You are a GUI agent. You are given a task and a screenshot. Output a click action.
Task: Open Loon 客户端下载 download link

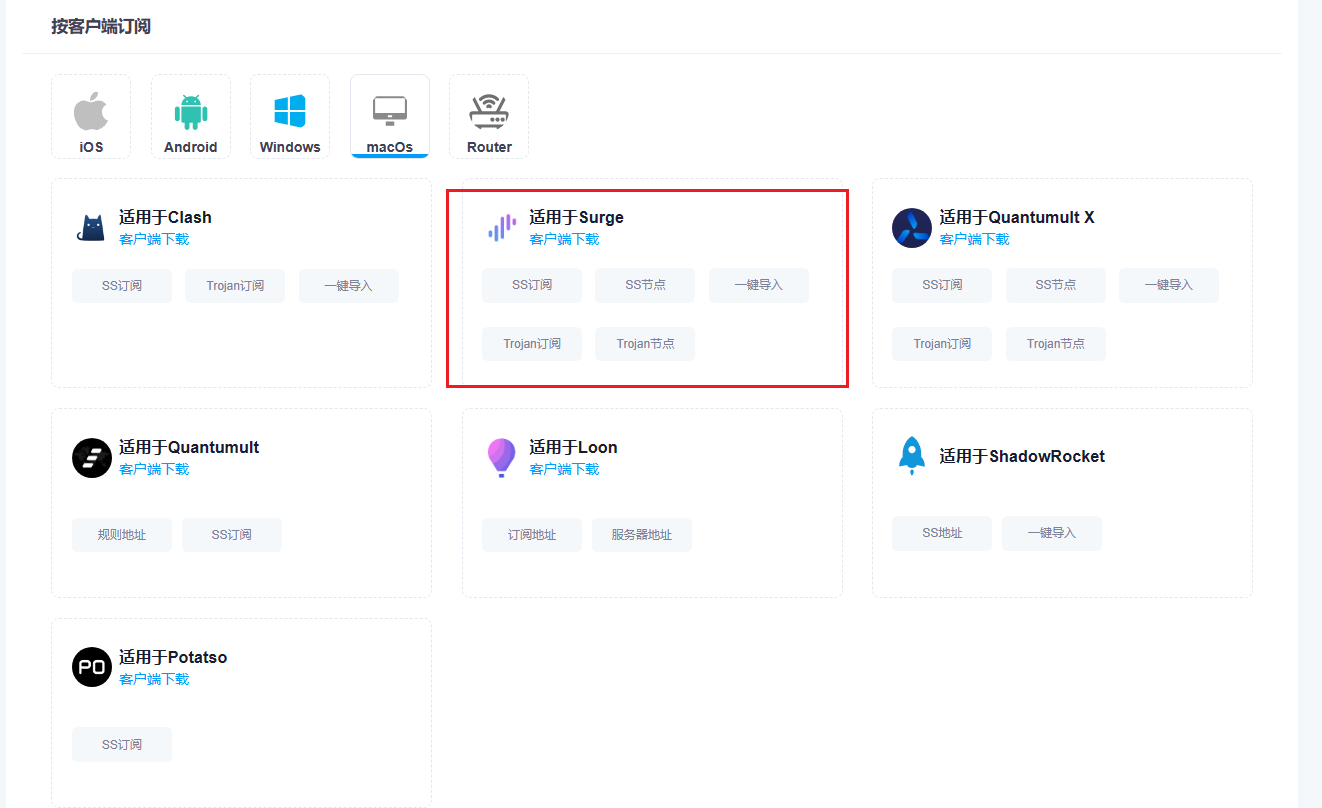[x=564, y=469]
